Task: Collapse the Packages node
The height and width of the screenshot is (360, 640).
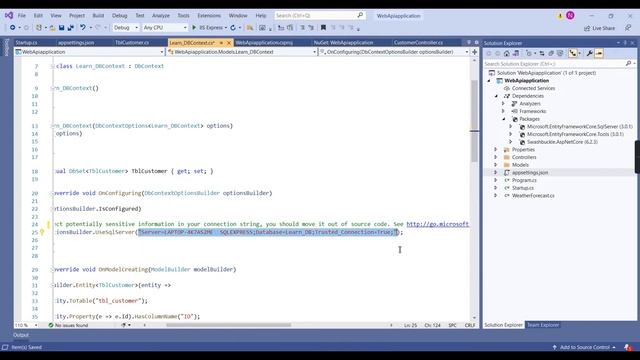Action: pyautogui.click(x=504, y=119)
